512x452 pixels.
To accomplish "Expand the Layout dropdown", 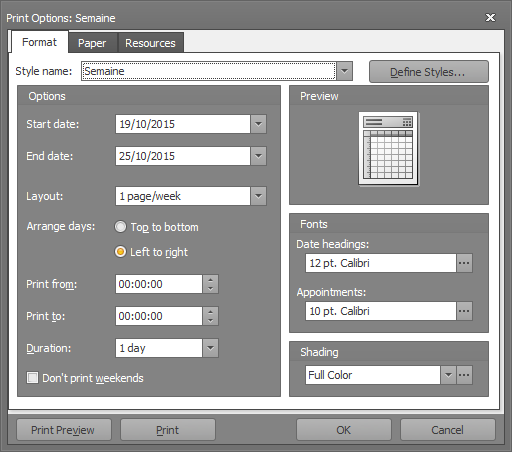I will point(258,196).
